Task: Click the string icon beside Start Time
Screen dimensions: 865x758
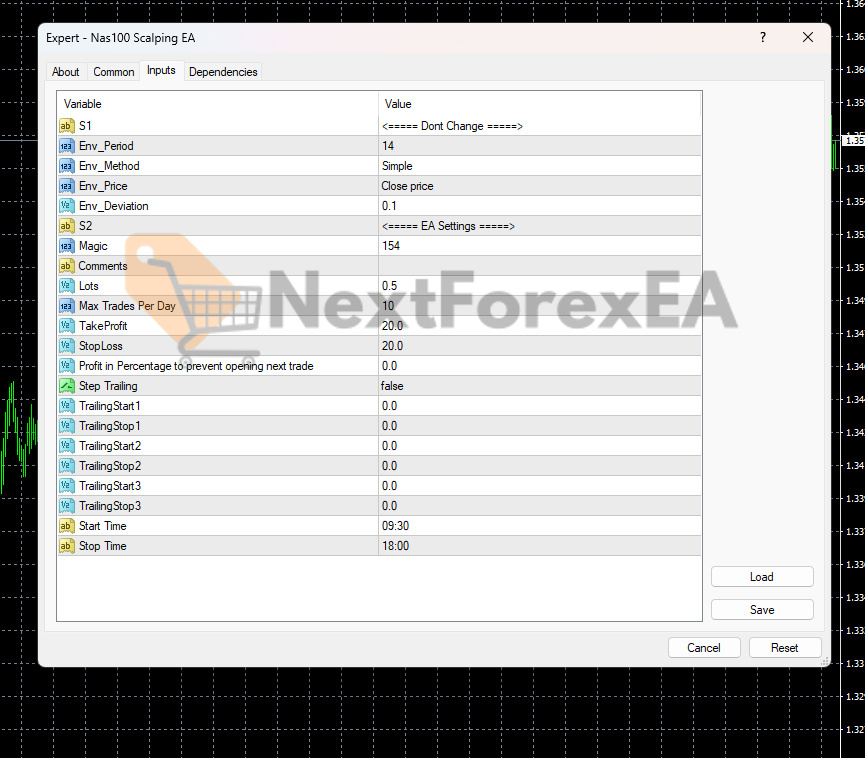Action: pos(67,526)
